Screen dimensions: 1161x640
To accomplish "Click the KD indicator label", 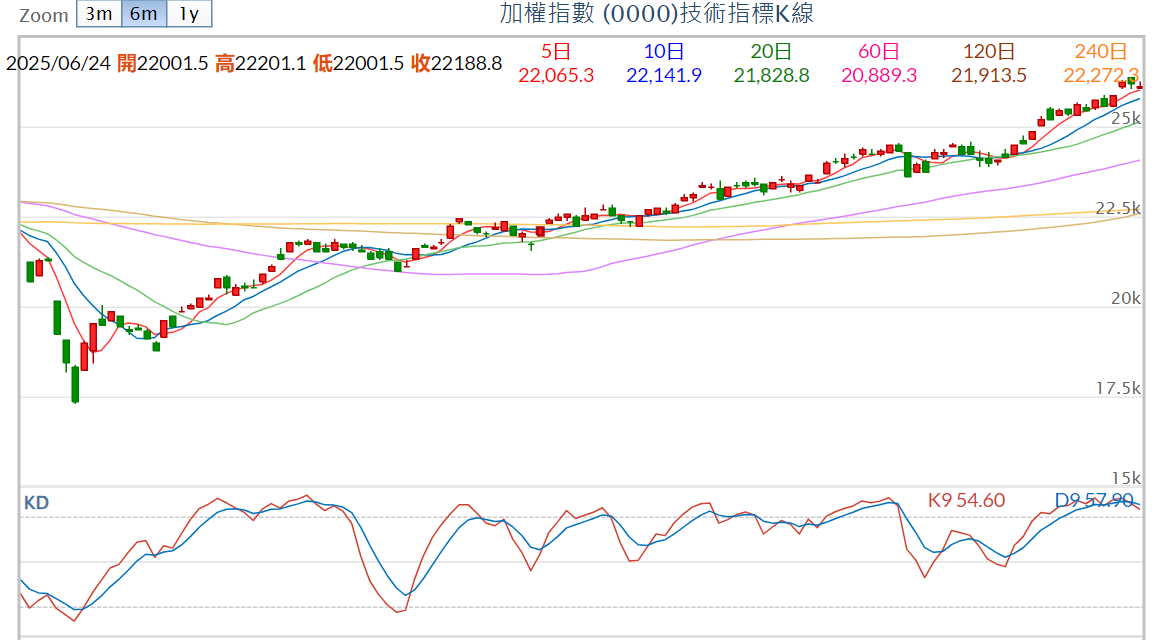I will pos(36,503).
